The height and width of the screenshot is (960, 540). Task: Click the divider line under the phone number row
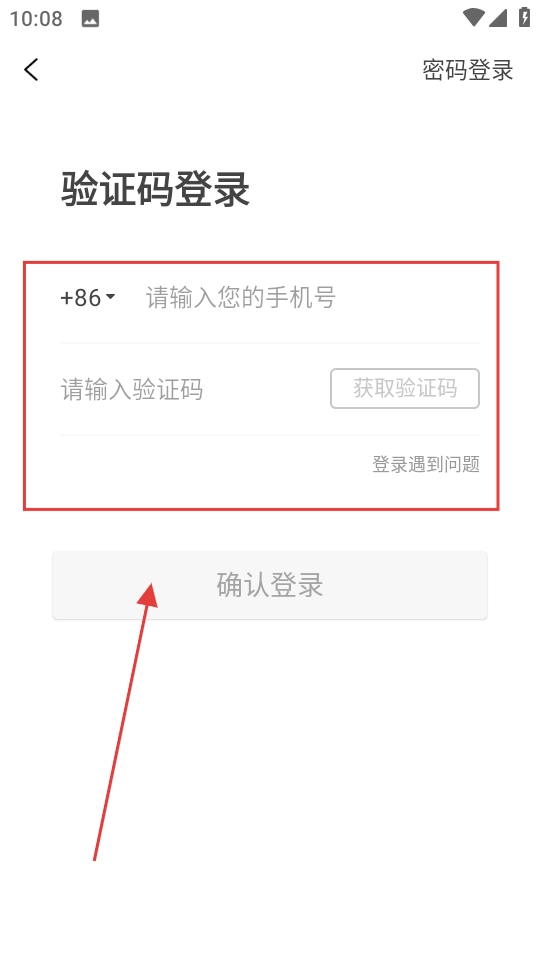pos(269,343)
